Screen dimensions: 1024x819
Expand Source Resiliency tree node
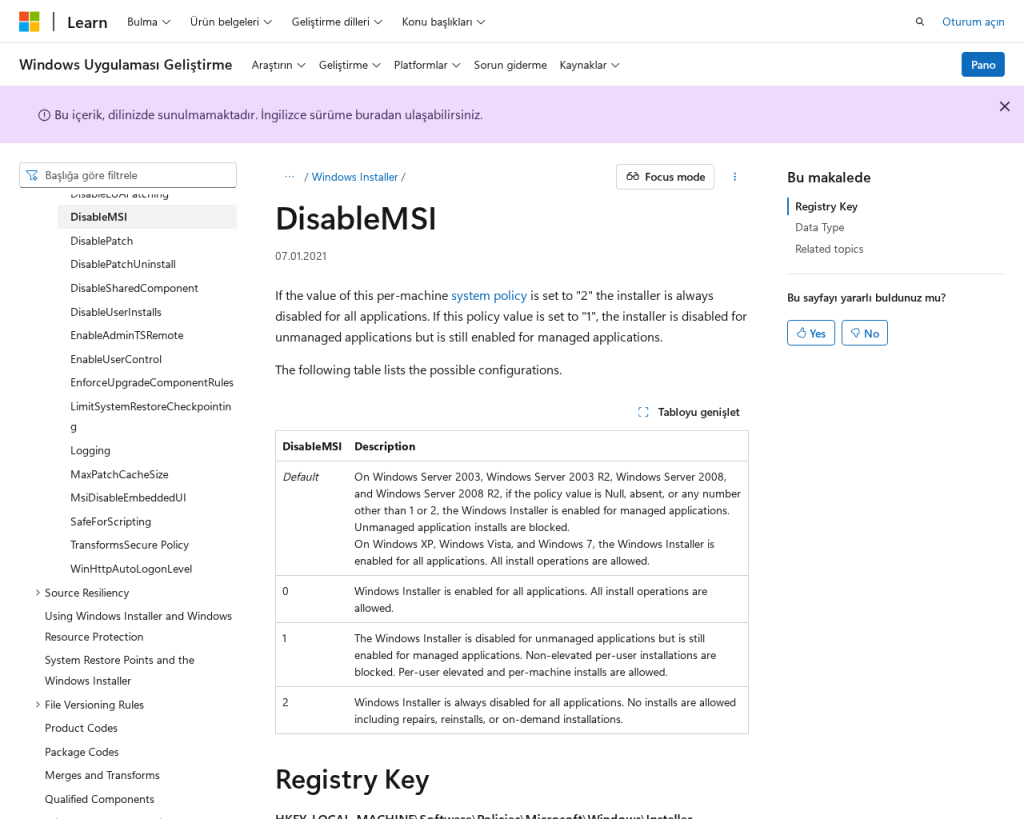coord(37,592)
